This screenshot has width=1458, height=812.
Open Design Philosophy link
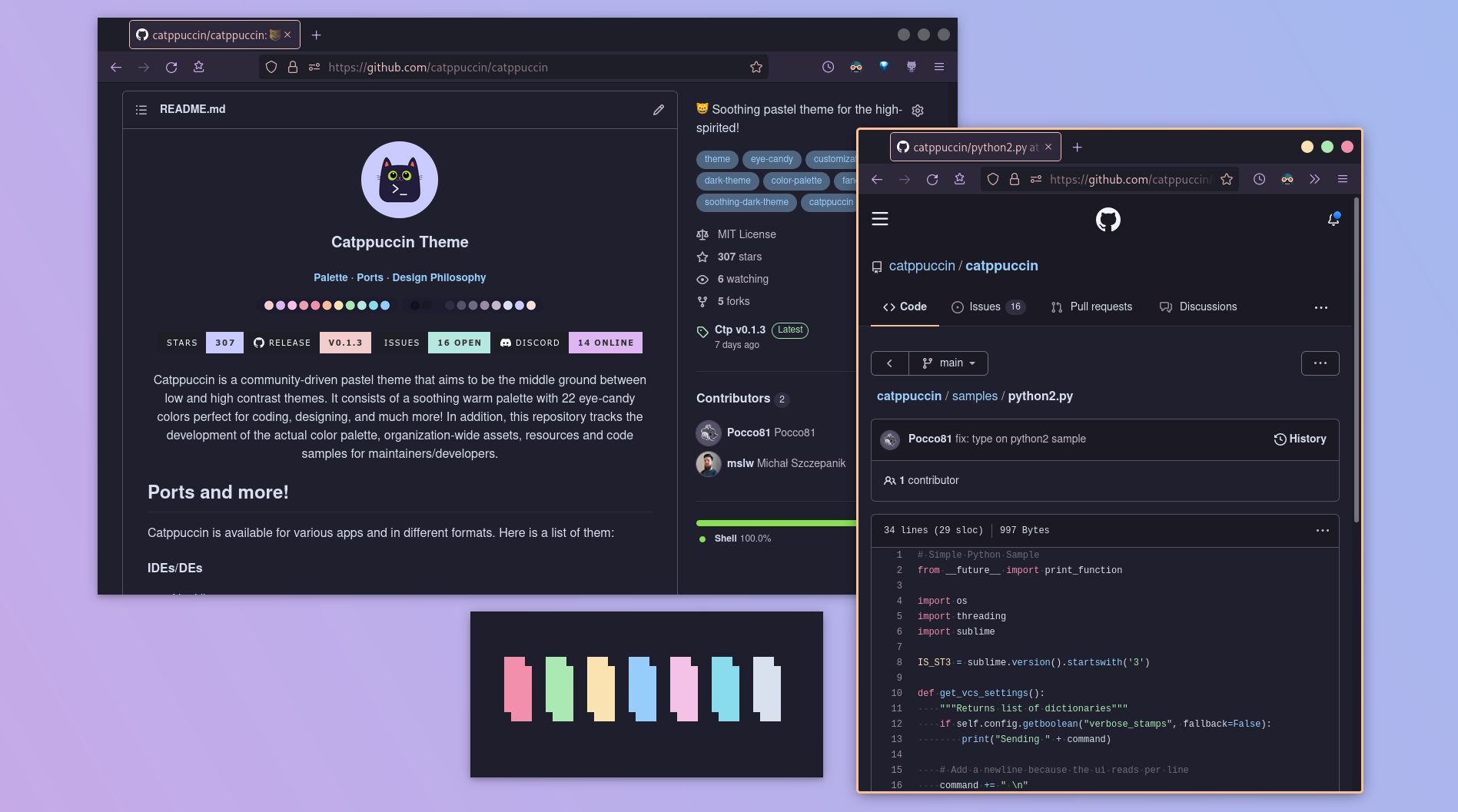click(439, 277)
